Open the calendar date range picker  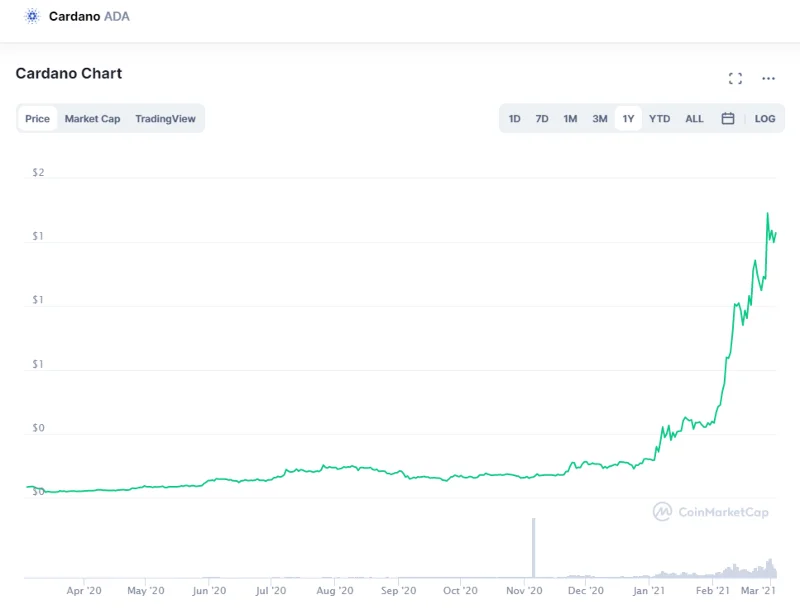point(728,118)
